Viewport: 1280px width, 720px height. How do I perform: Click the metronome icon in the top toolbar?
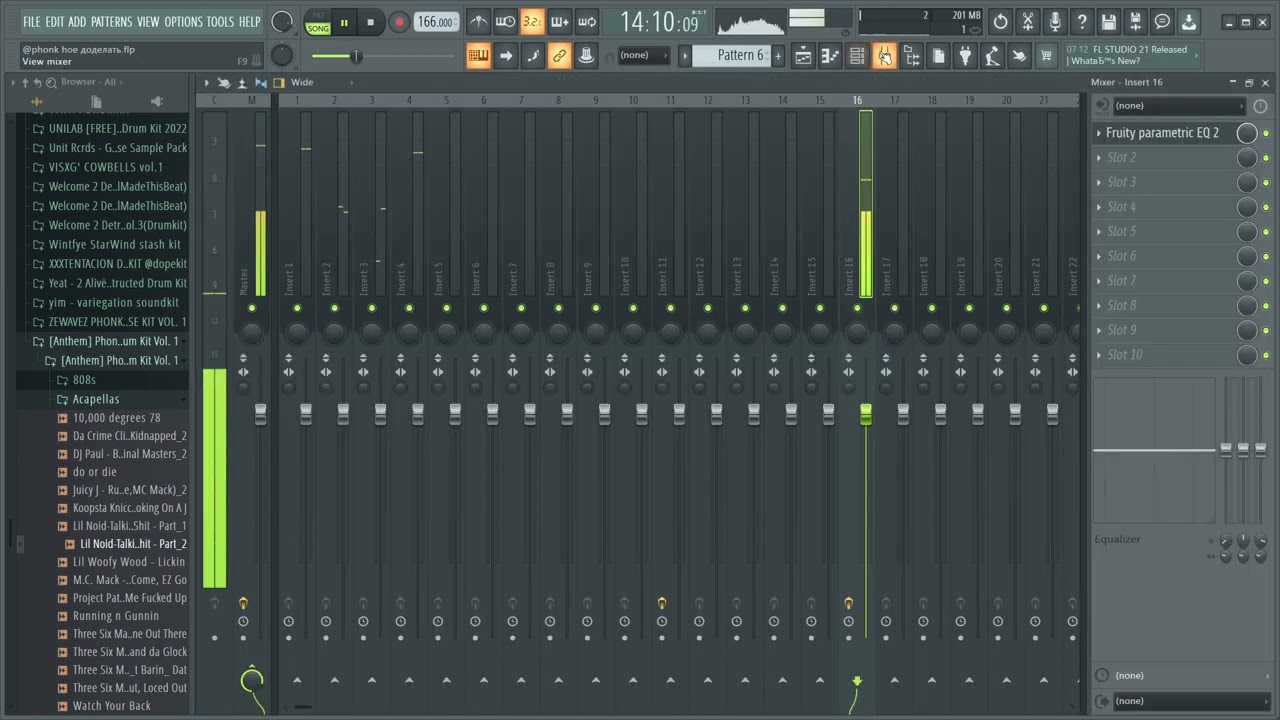[x=479, y=21]
